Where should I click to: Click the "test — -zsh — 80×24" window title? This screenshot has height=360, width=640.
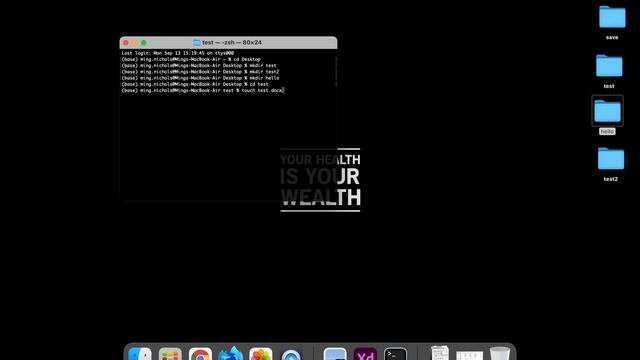pos(232,42)
